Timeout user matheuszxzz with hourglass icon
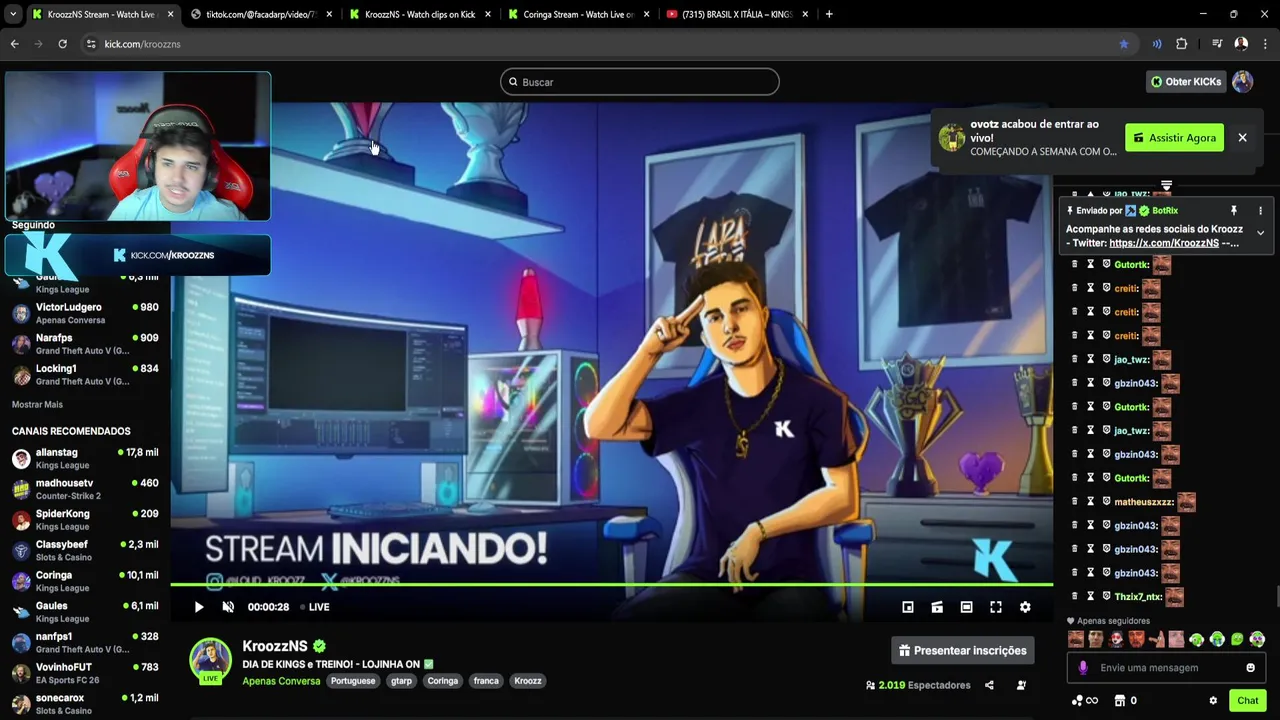The image size is (1280, 720). click(x=1091, y=502)
